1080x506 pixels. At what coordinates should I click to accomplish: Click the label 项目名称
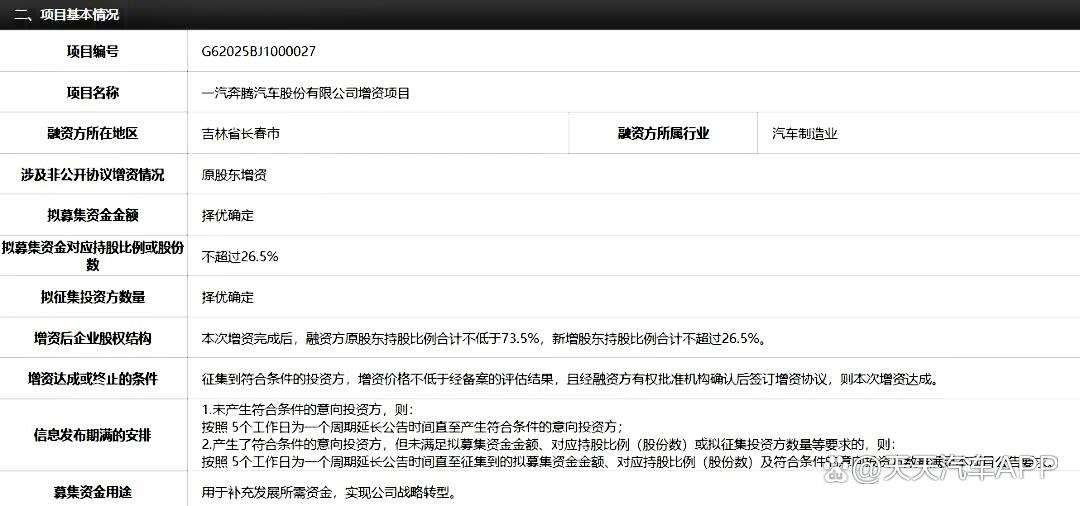(x=93, y=92)
